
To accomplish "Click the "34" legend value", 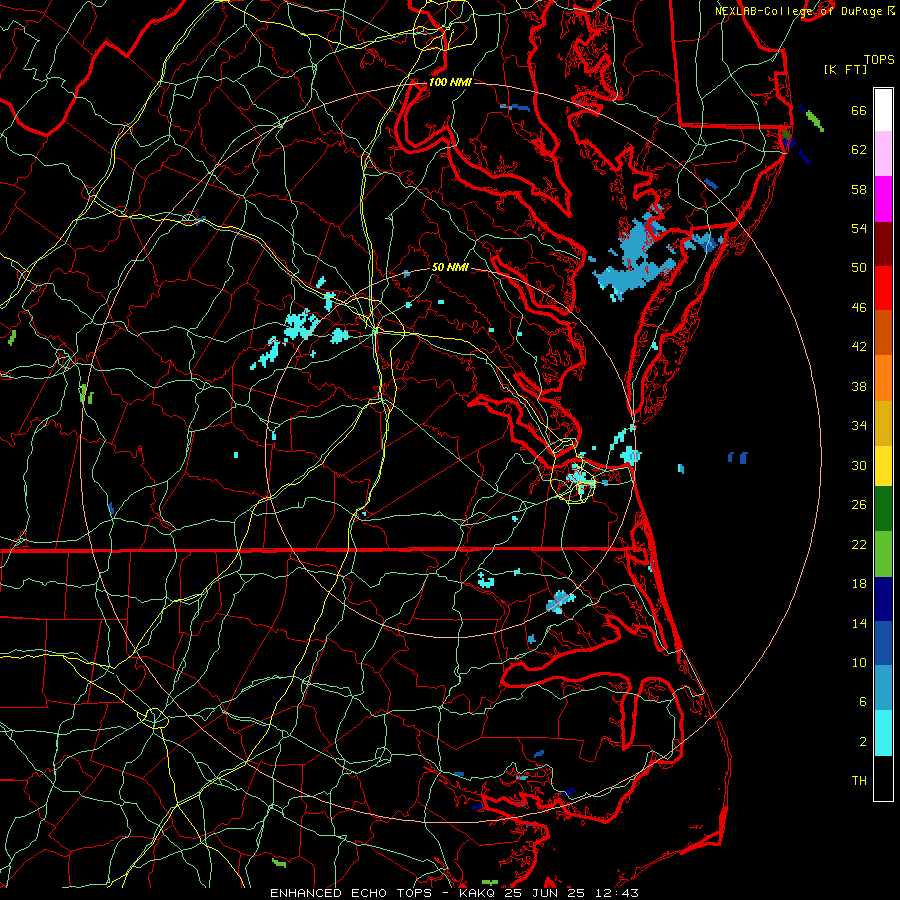I will [x=859, y=426].
